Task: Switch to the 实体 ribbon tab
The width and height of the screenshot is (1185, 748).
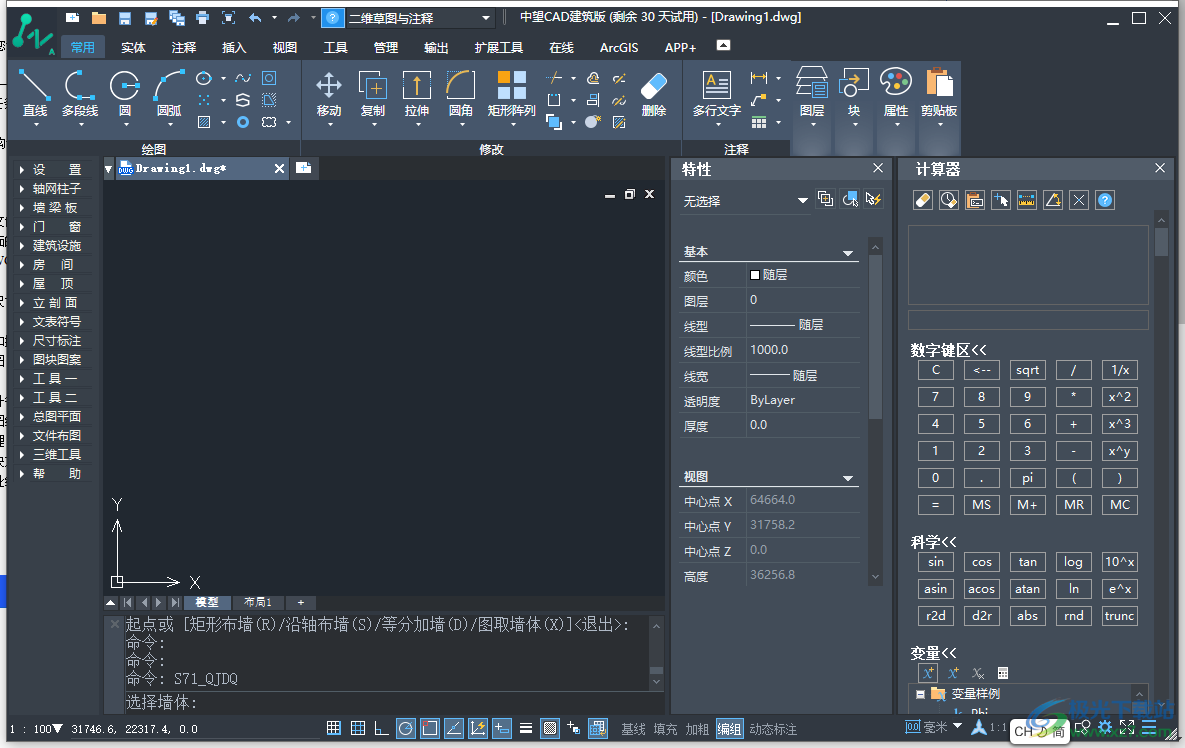Action: (x=133, y=48)
